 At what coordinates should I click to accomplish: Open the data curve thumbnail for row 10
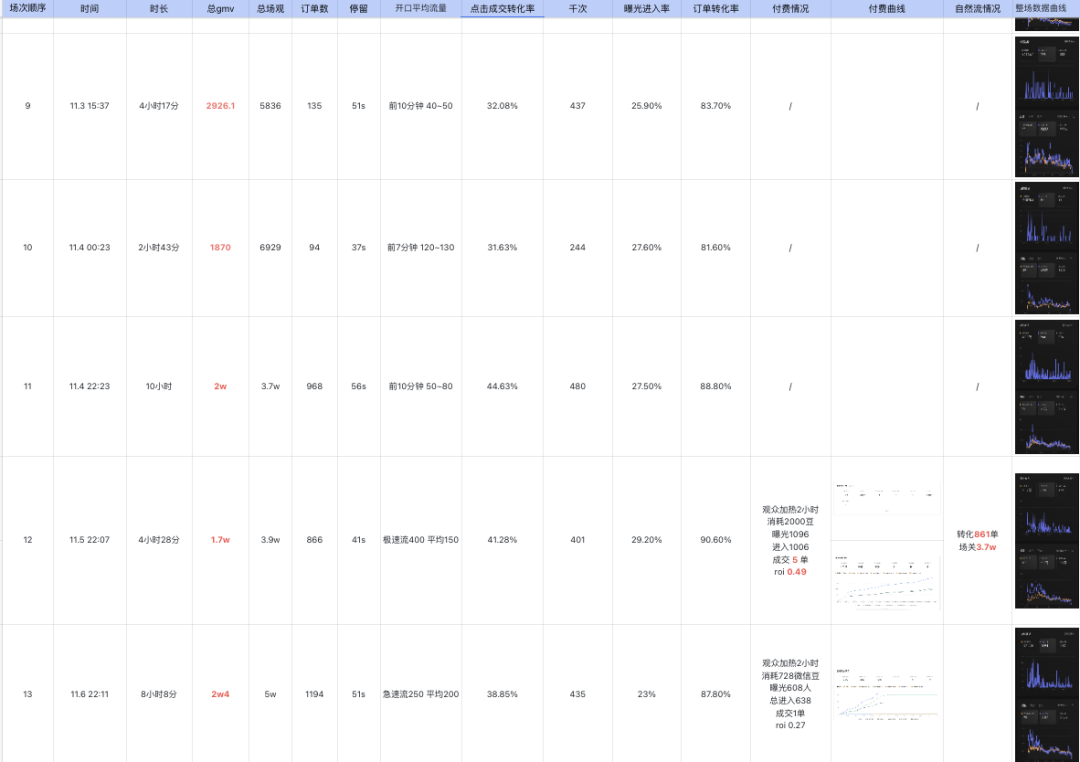pos(1046,248)
